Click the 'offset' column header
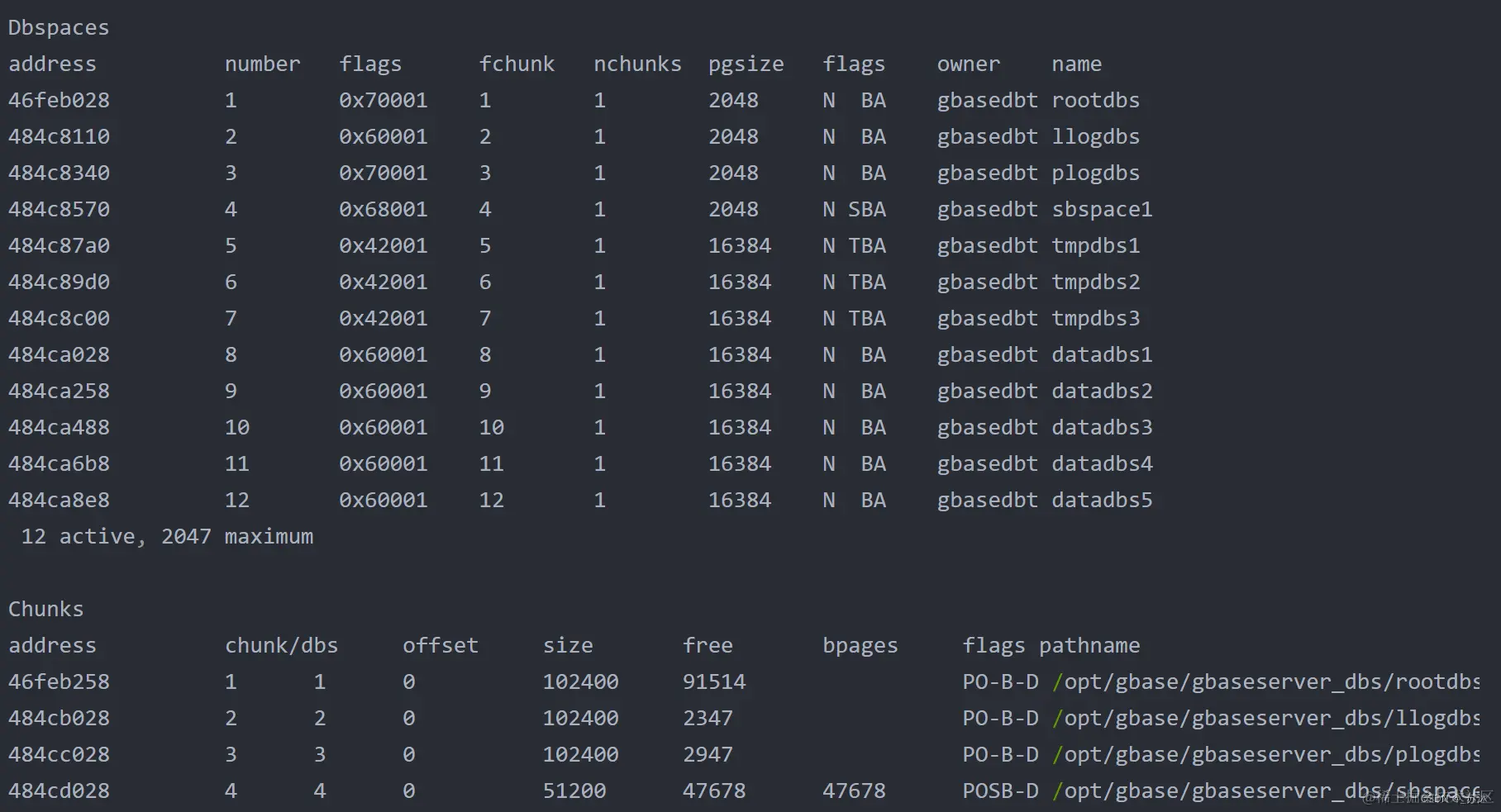1501x812 pixels. click(441, 646)
